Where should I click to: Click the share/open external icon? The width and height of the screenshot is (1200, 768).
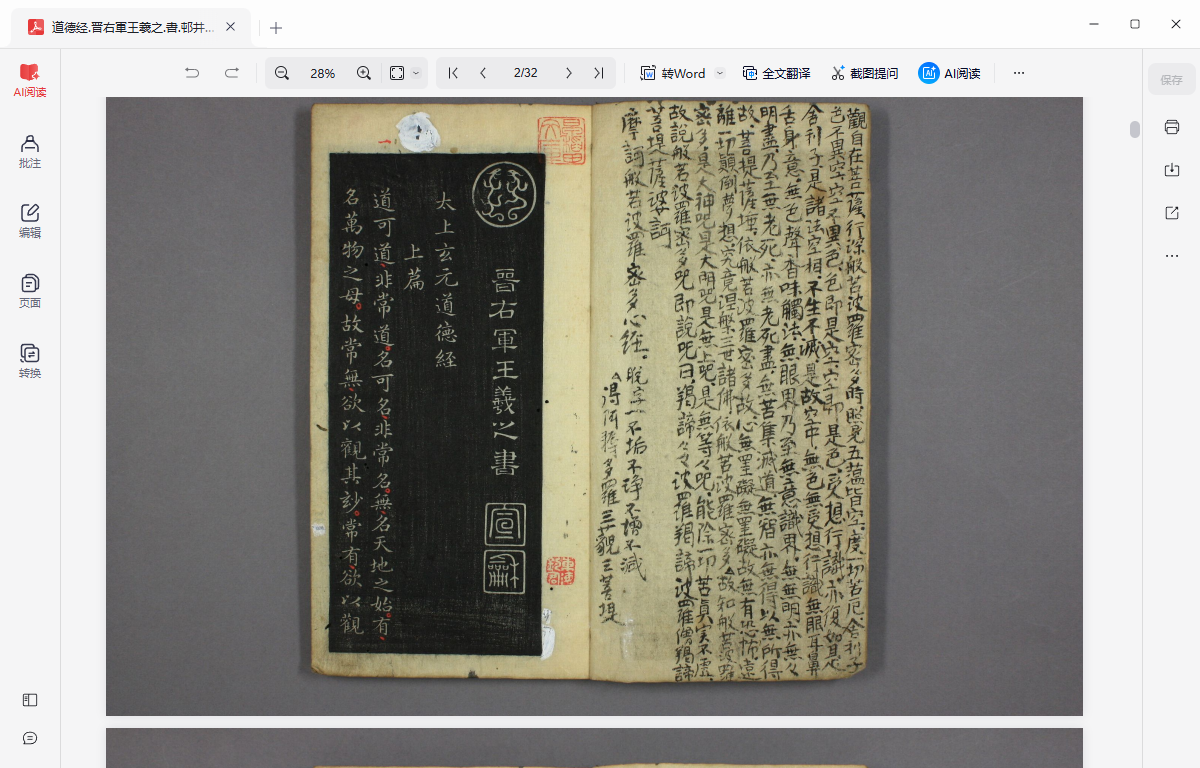[x=1172, y=213]
